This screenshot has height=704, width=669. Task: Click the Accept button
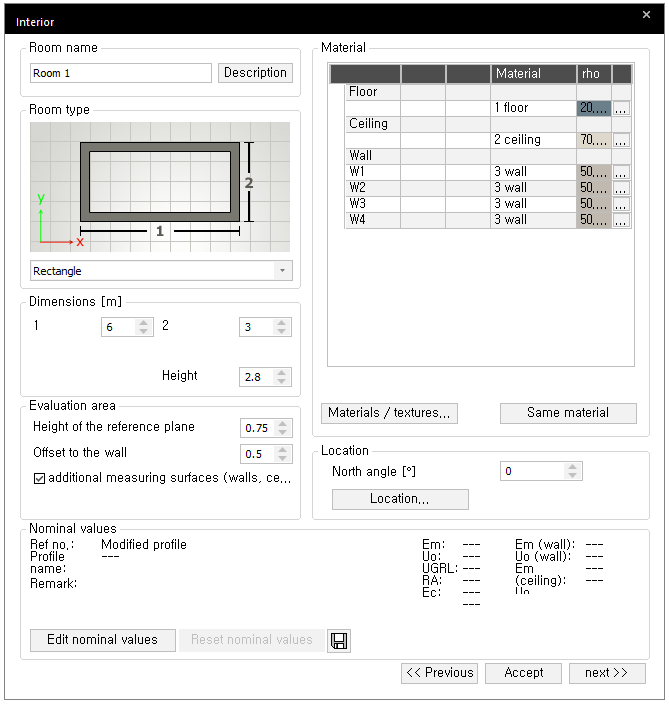[524, 673]
